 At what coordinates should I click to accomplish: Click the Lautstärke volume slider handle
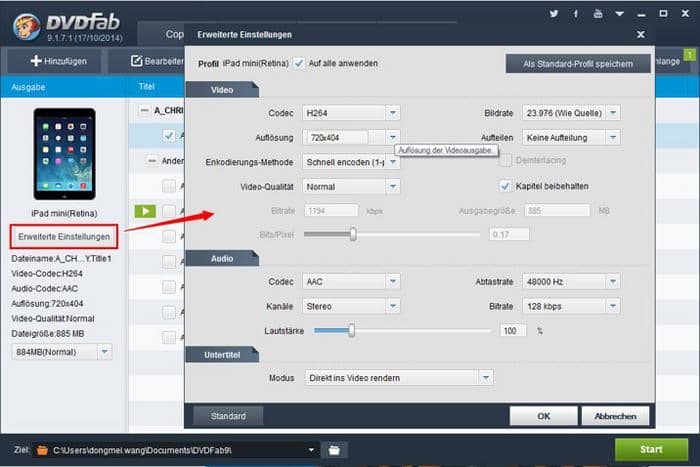tap(352, 330)
